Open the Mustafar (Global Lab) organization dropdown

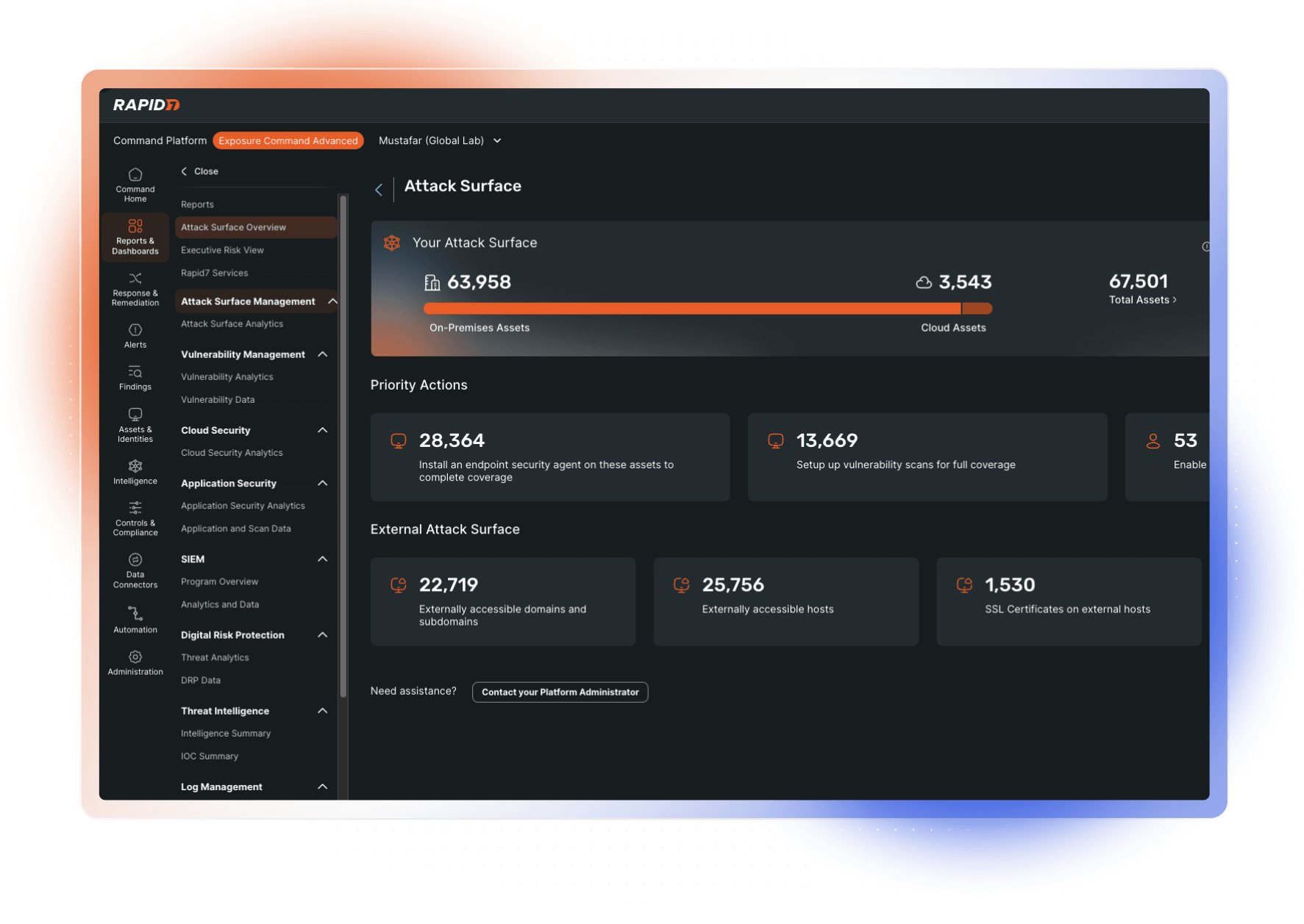point(439,140)
